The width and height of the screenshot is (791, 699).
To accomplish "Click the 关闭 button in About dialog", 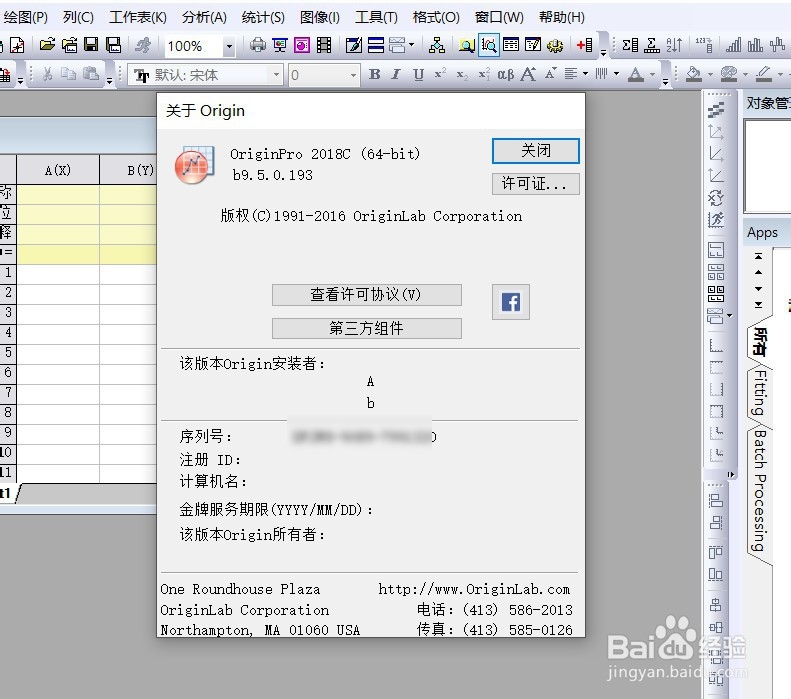I will click(536, 150).
